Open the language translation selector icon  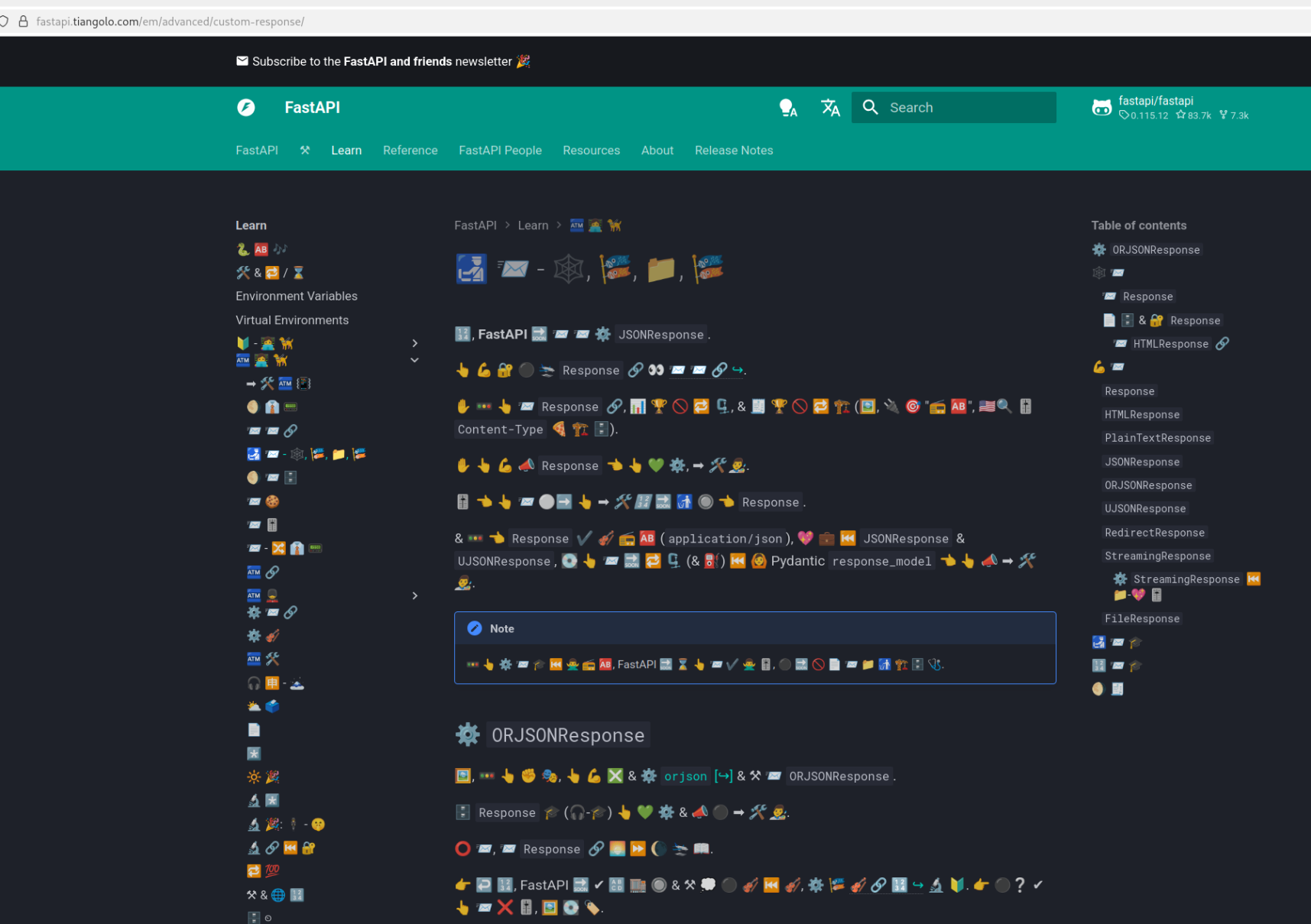(830, 108)
